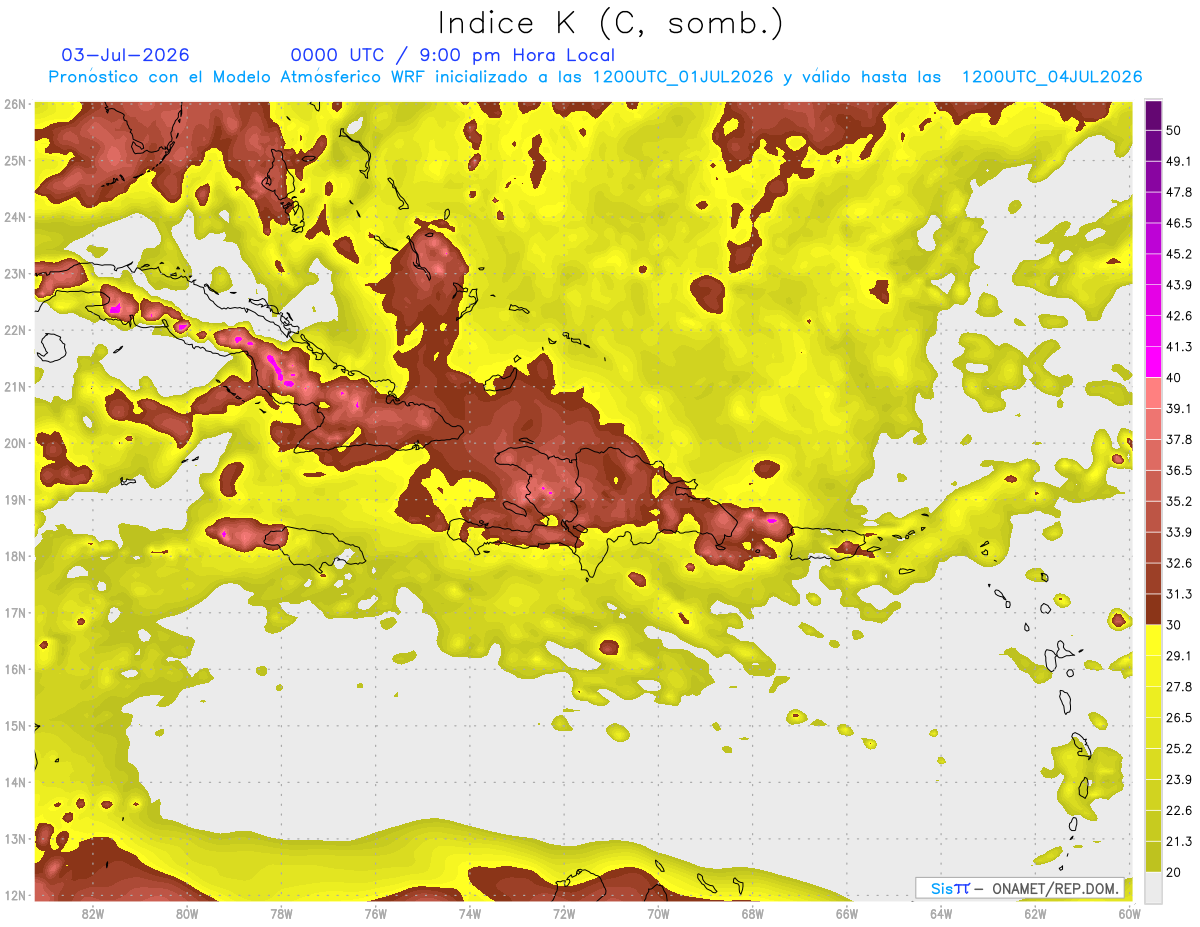Click the chart title 'Indice K (C, somb.)'

611,23
